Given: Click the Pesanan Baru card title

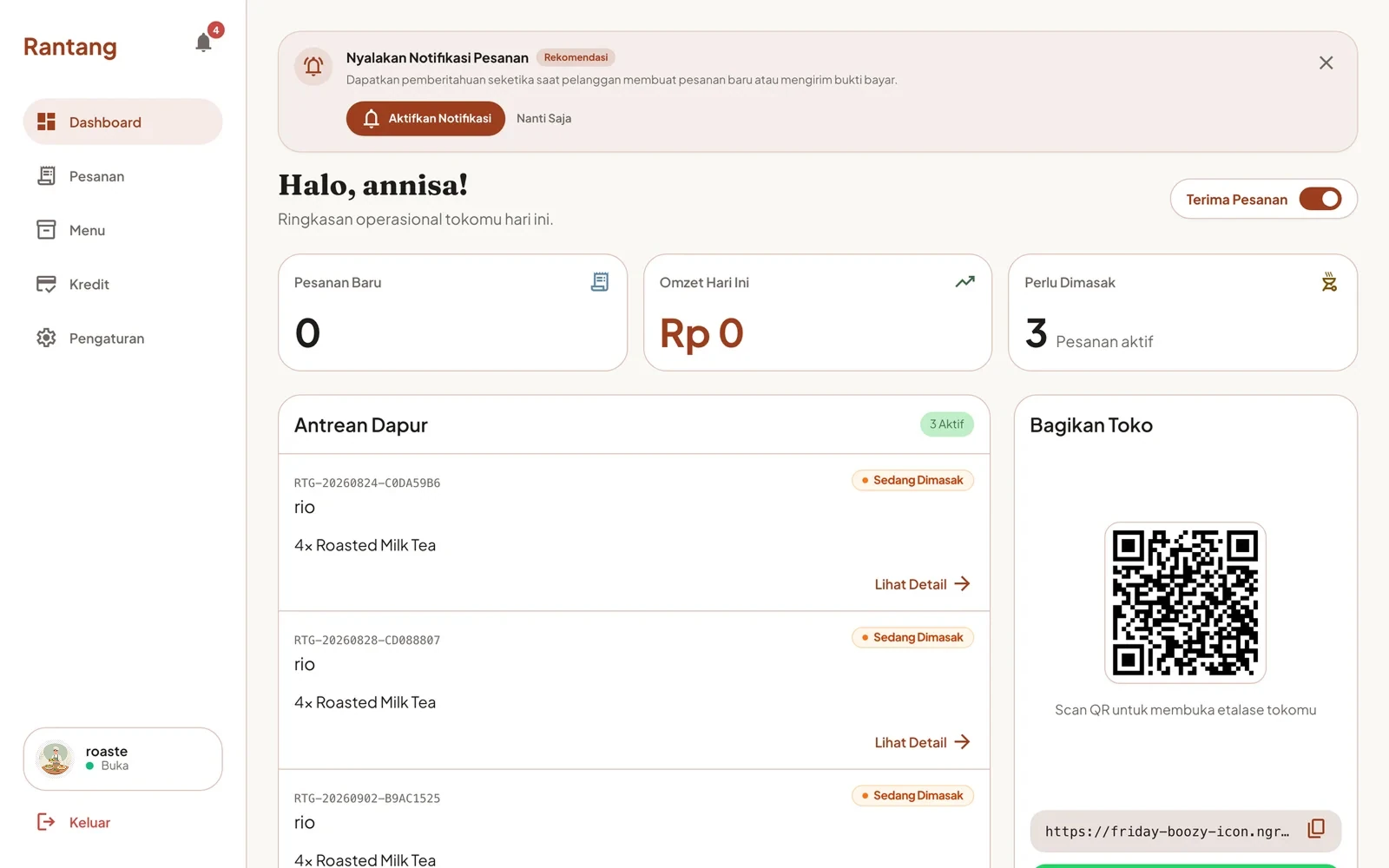Looking at the screenshot, I should coord(338,283).
